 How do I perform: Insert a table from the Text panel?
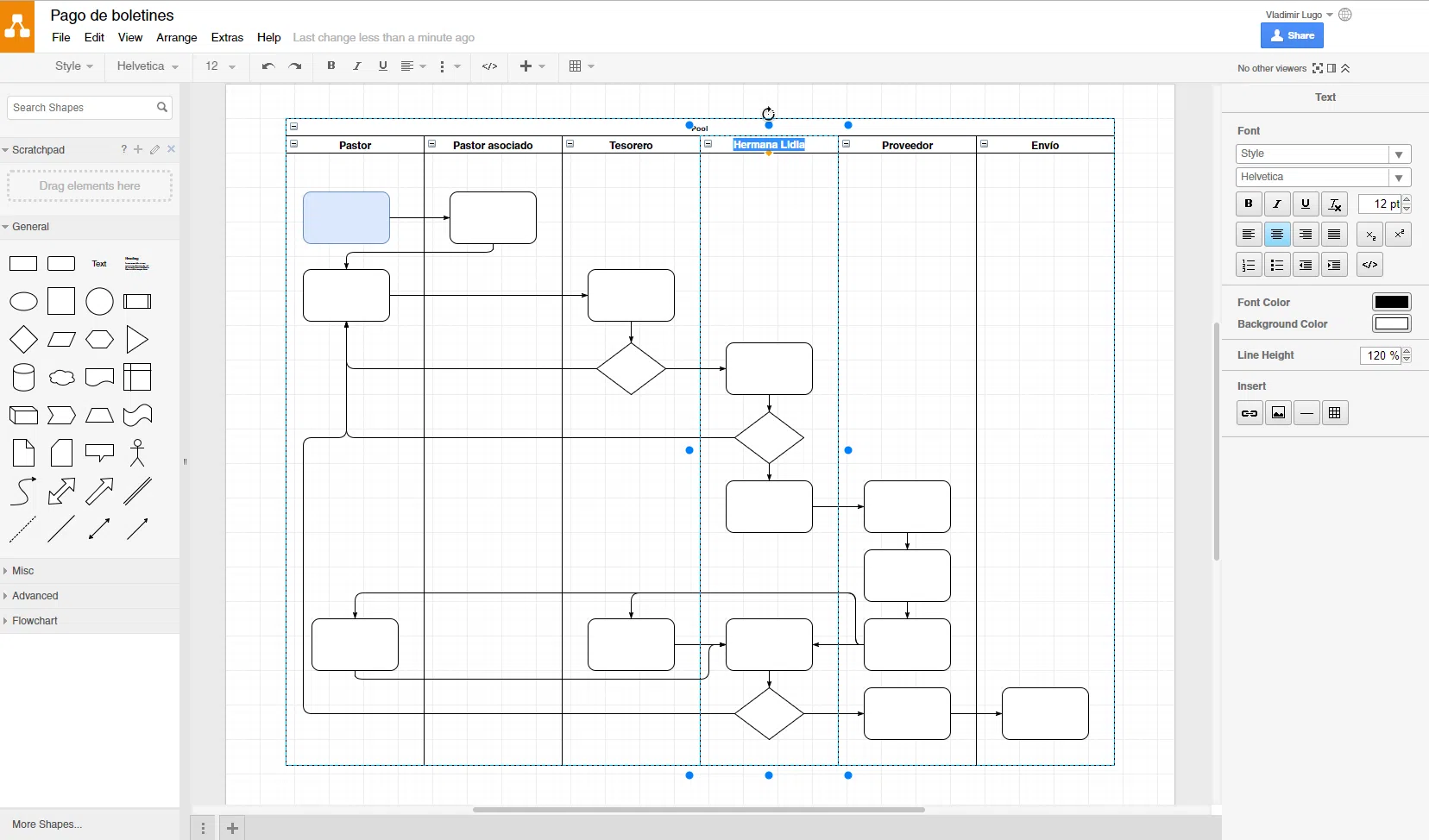1335,413
